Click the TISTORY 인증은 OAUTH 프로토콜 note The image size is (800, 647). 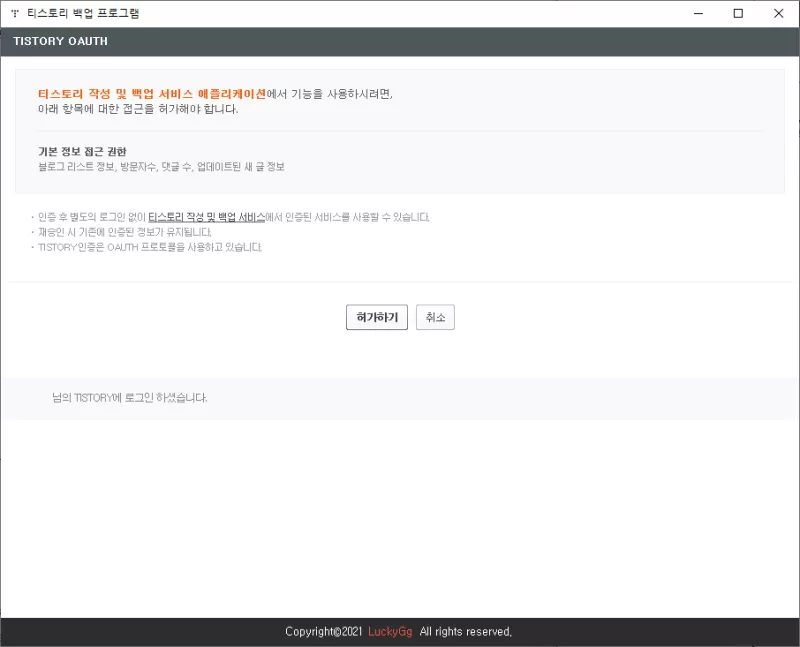(149, 247)
